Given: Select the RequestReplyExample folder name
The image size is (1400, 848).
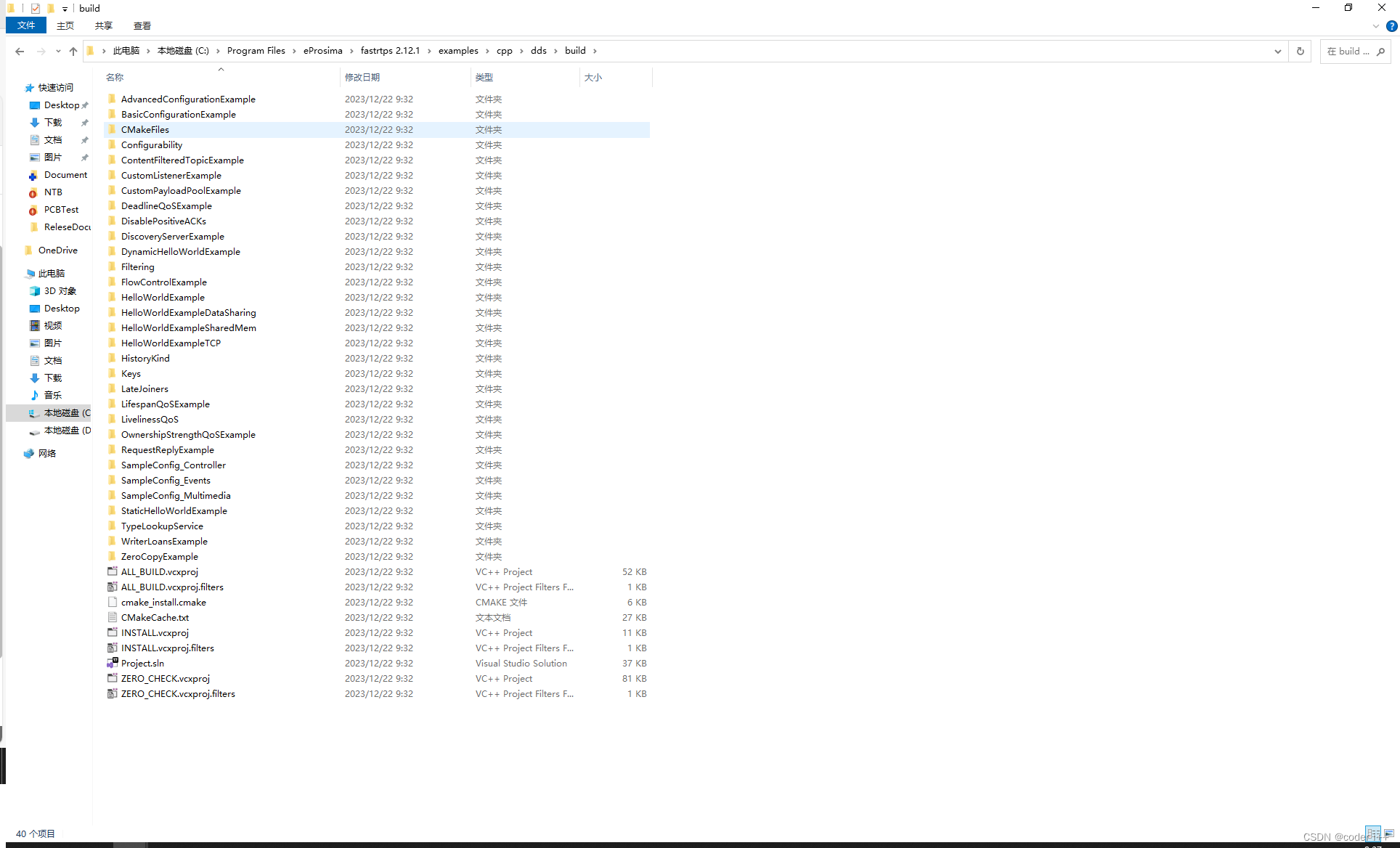Looking at the screenshot, I should pyautogui.click(x=168, y=450).
